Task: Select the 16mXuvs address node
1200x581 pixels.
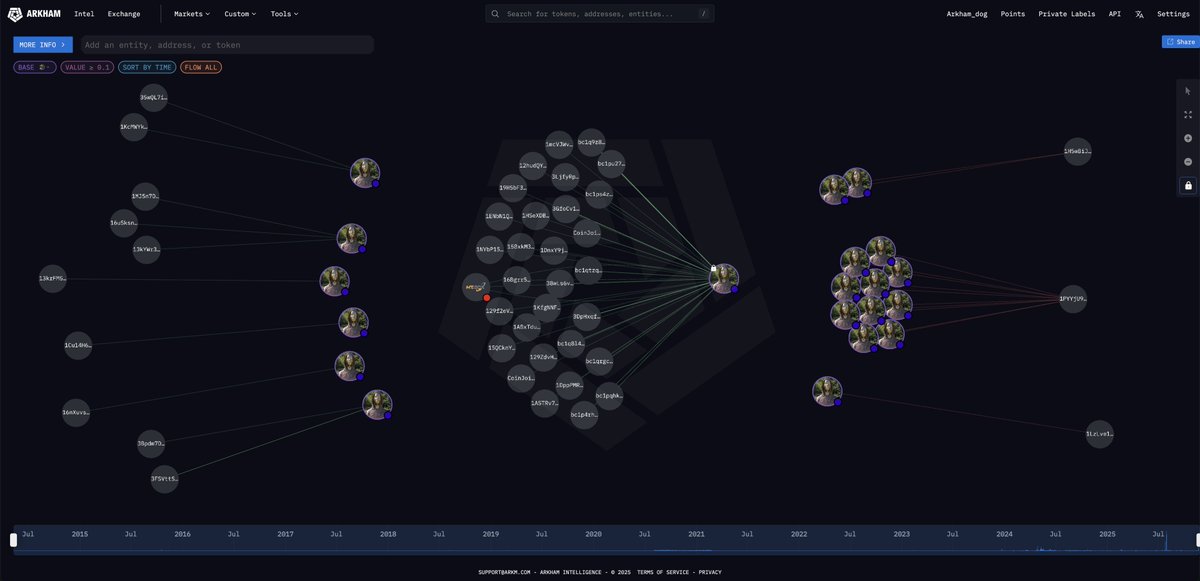Action: coord(76,412)
